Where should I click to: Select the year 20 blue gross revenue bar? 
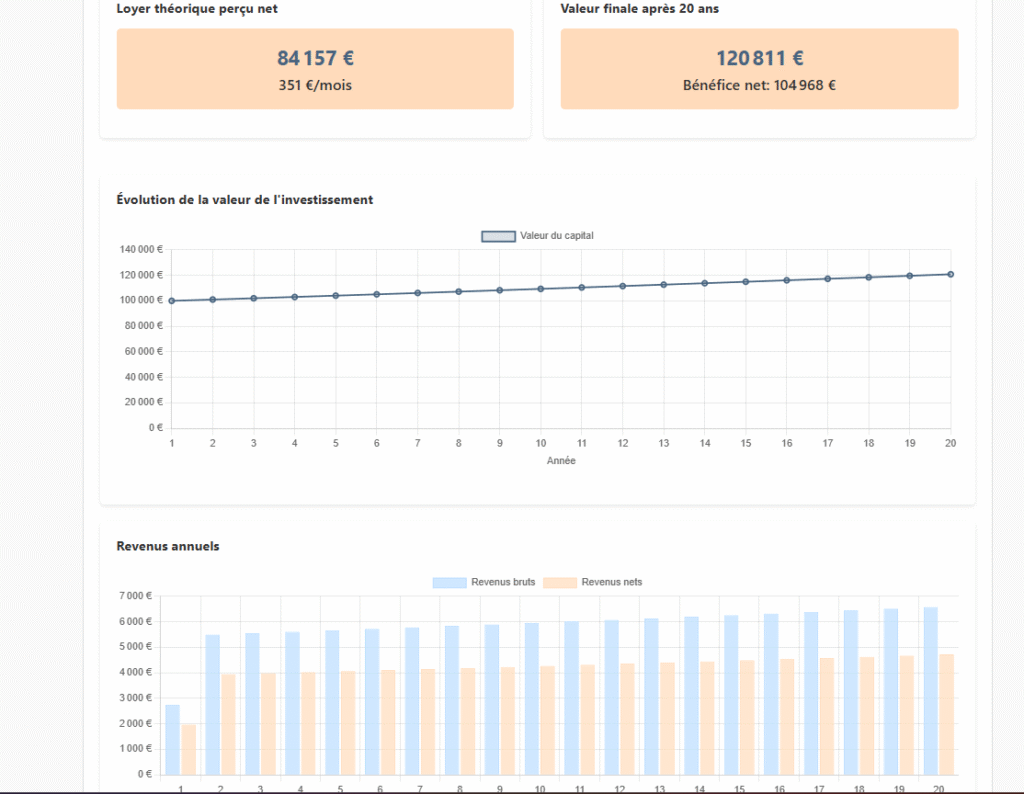pos(930,690)
